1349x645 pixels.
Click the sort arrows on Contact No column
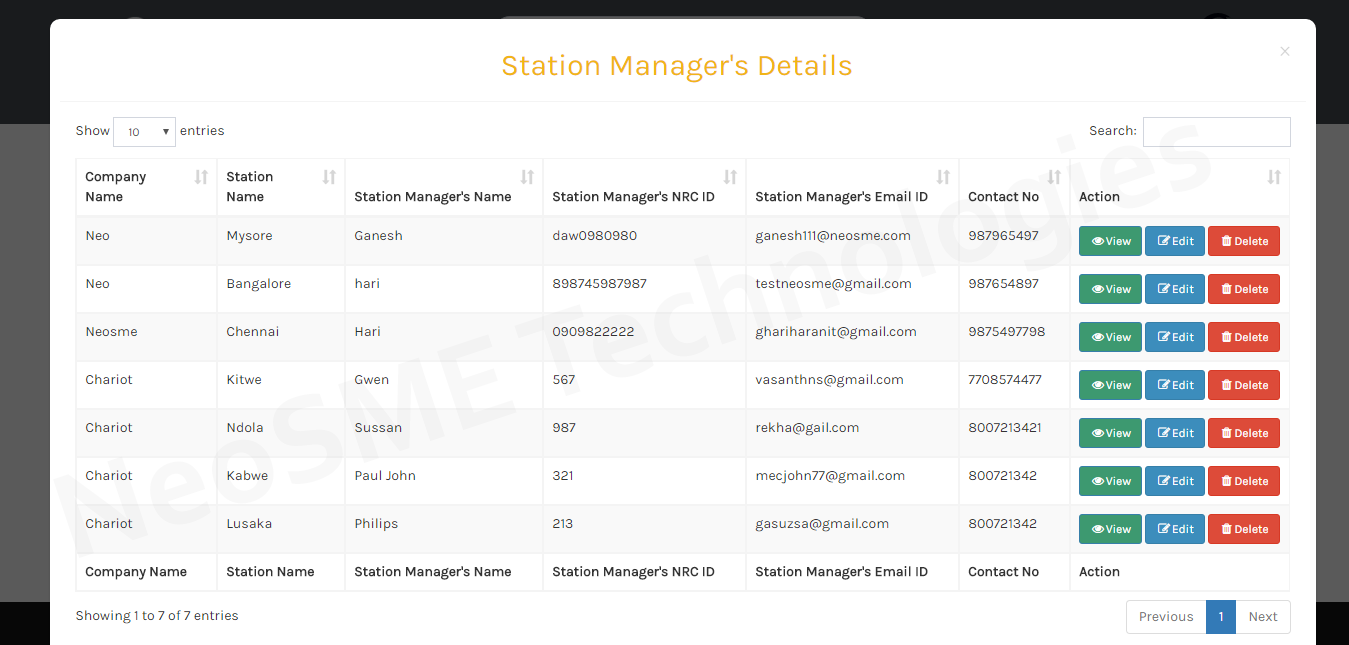(1054, 176)
